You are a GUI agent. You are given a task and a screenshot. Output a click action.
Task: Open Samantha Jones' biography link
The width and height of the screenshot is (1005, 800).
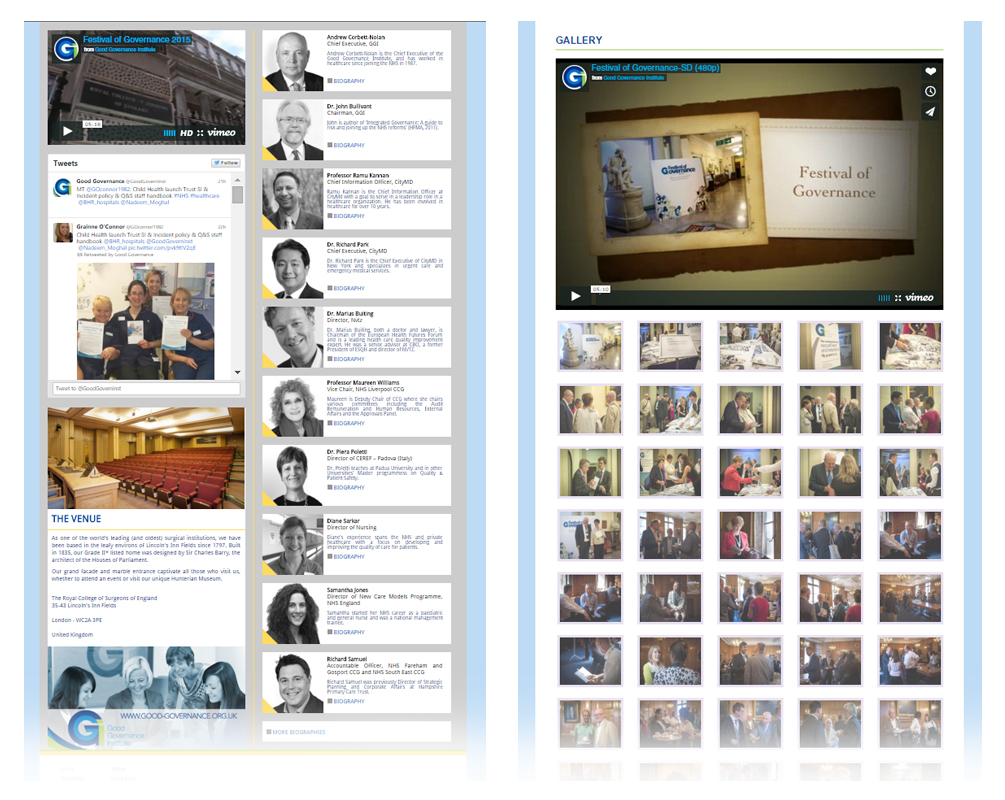(x=346, y=632)
